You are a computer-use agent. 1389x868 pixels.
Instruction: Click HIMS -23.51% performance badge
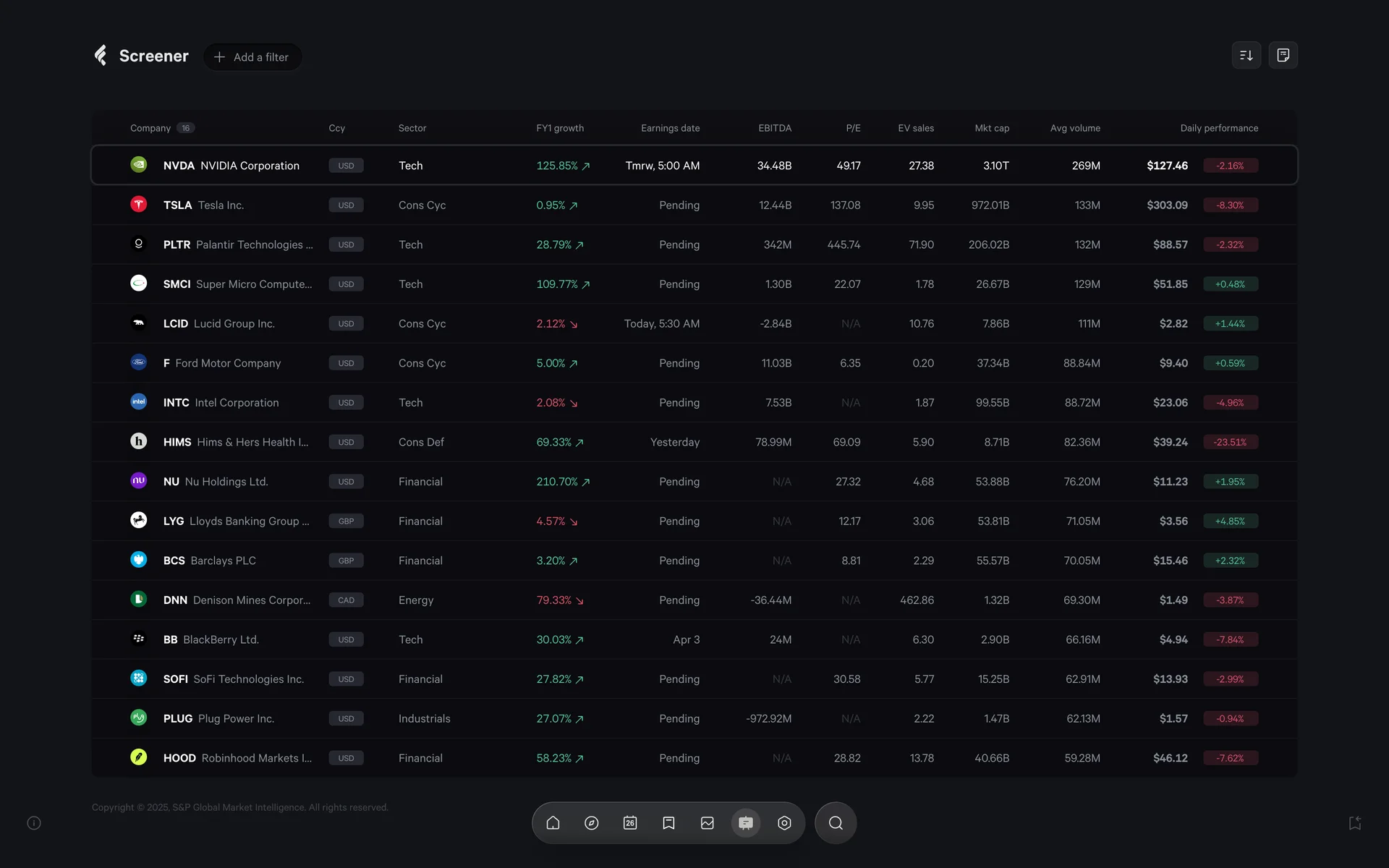pyautogui.click(x=1230, y=442)
